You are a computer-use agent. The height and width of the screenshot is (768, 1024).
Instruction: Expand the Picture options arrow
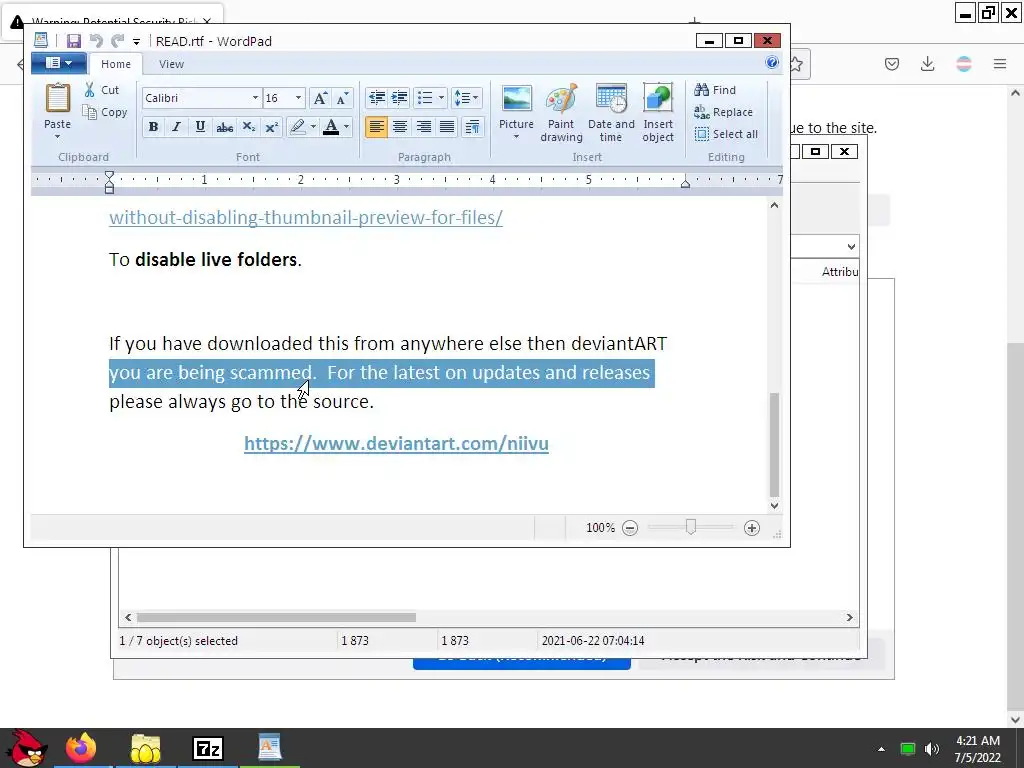[517, 137]
